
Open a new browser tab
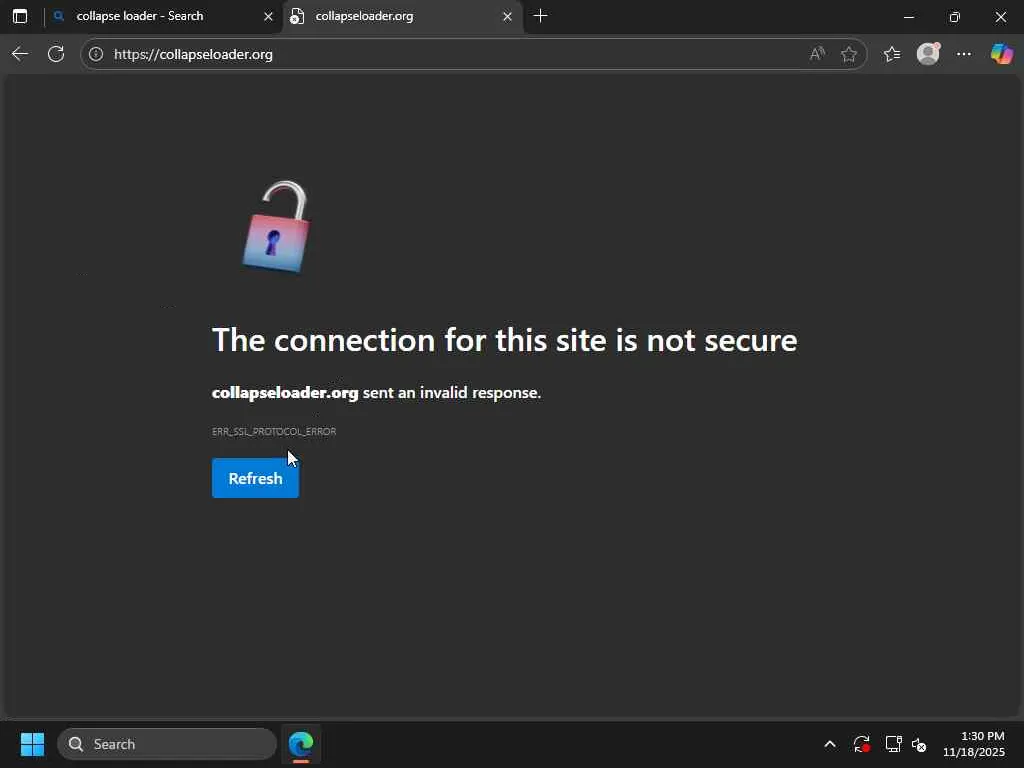[x=541, y=16]
